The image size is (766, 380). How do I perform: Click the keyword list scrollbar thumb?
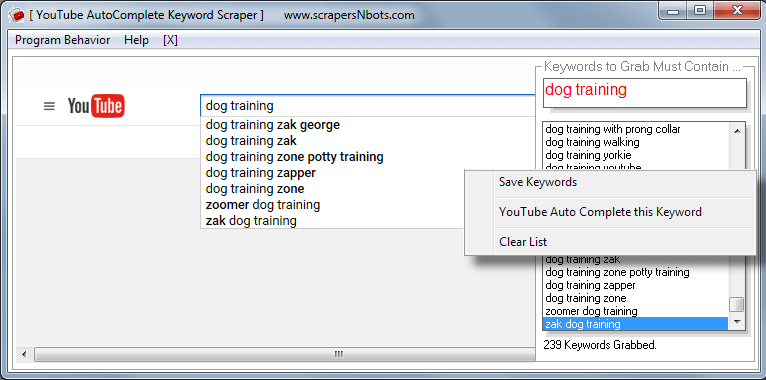[x=737, y=304]
